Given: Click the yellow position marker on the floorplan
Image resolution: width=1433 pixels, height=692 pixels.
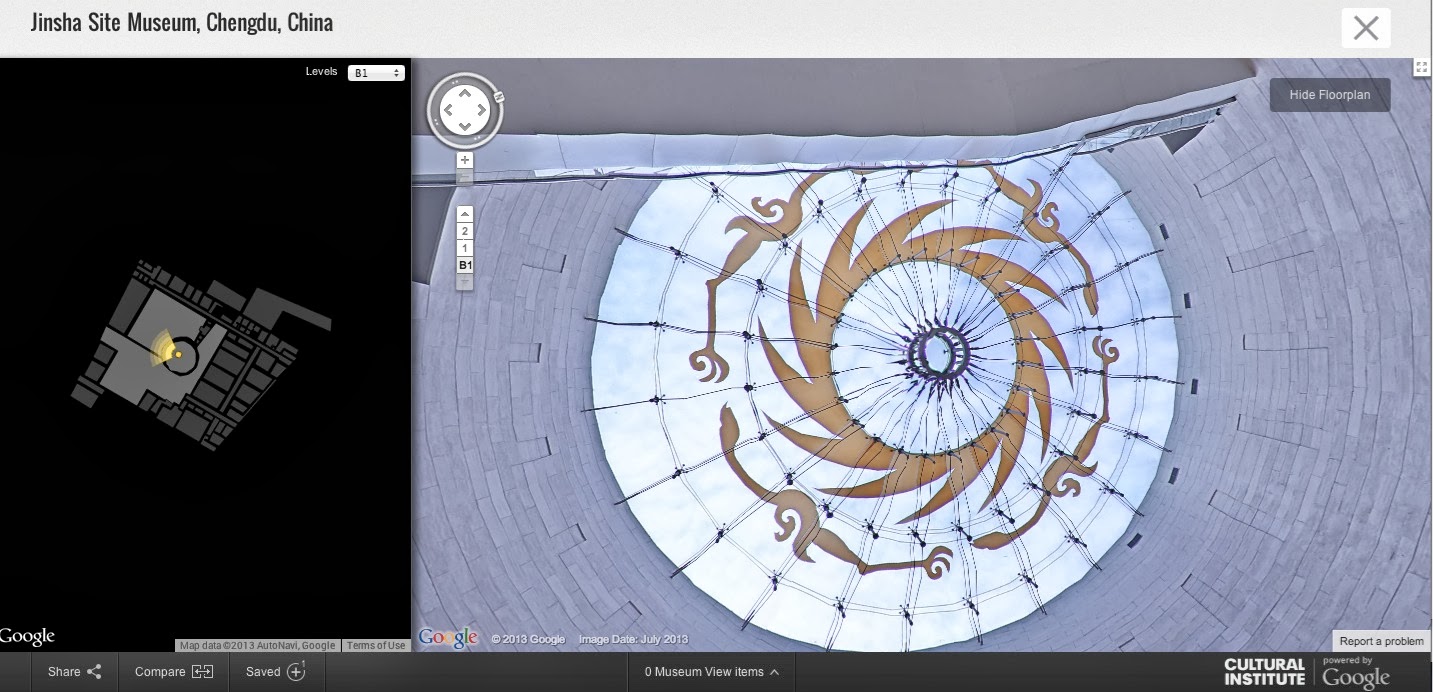Looking at the screenshot, I should click(x=178, y=353).
